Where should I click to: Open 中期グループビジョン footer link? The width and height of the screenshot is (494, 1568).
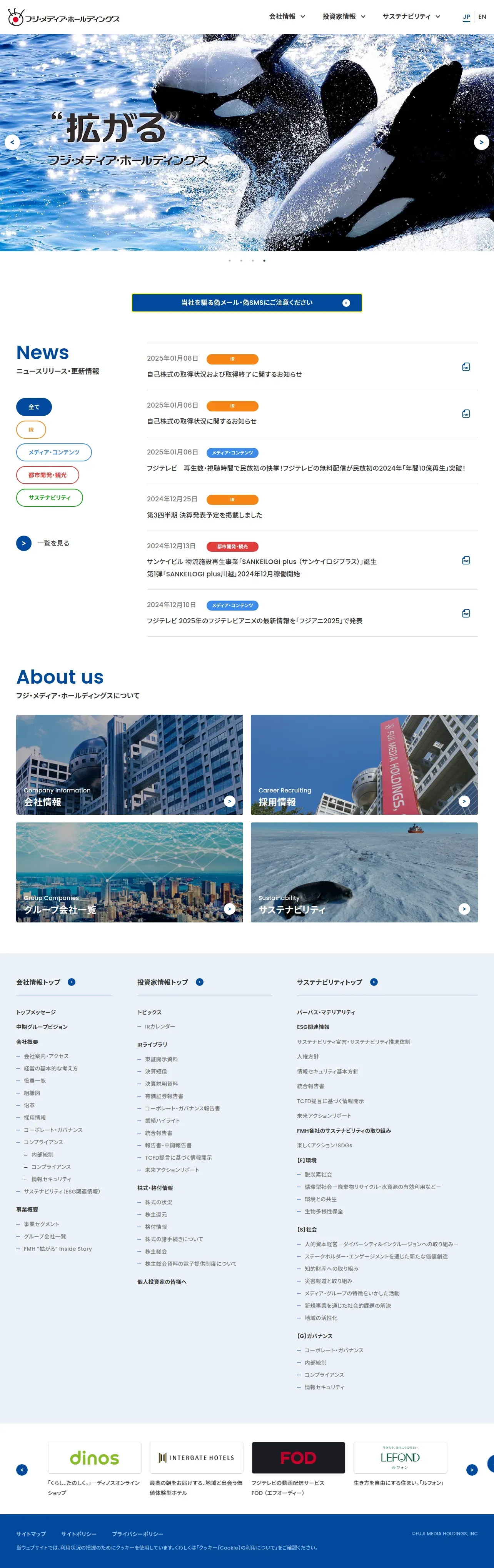pyautogui.click(x=42, y=1027)
